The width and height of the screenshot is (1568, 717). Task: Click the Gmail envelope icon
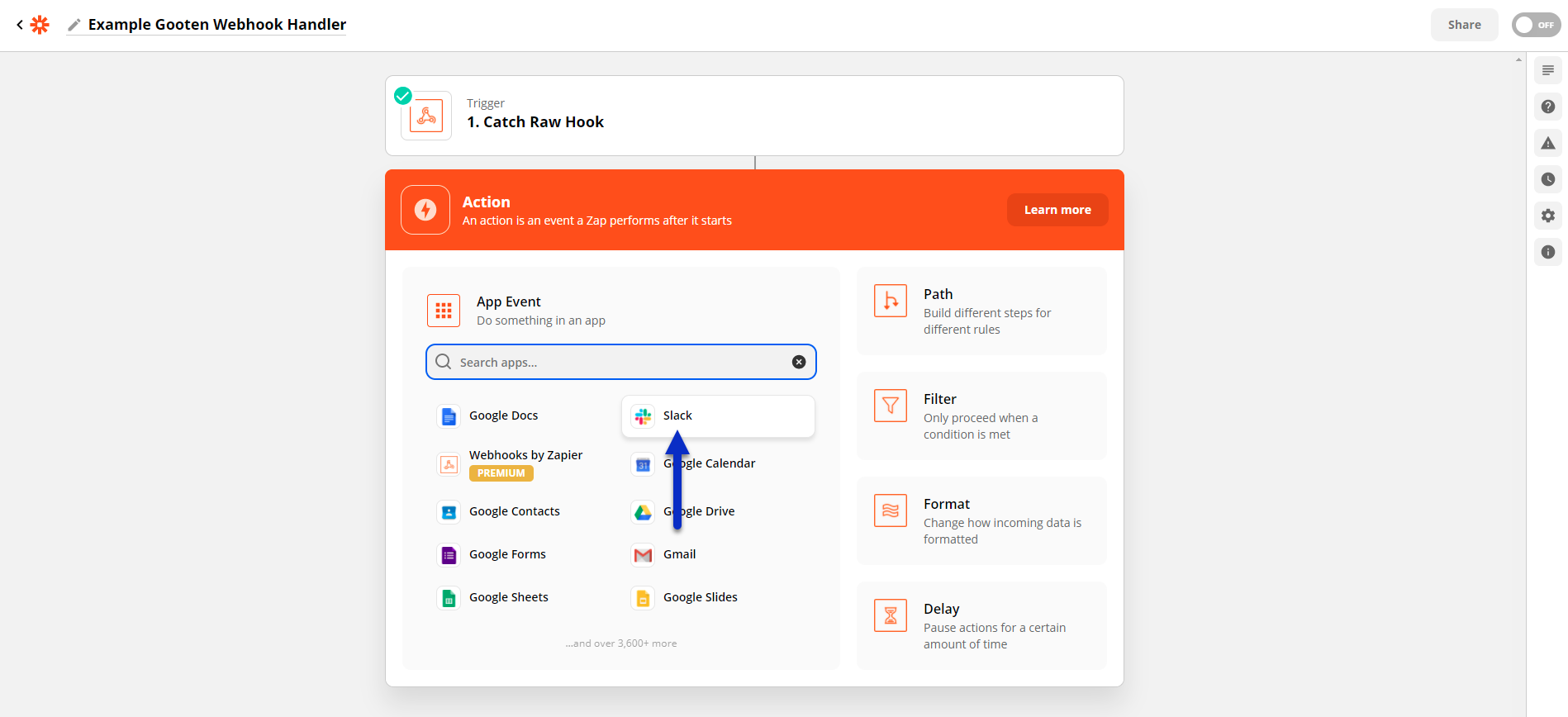pyautogui.click(x=643, y=555)
